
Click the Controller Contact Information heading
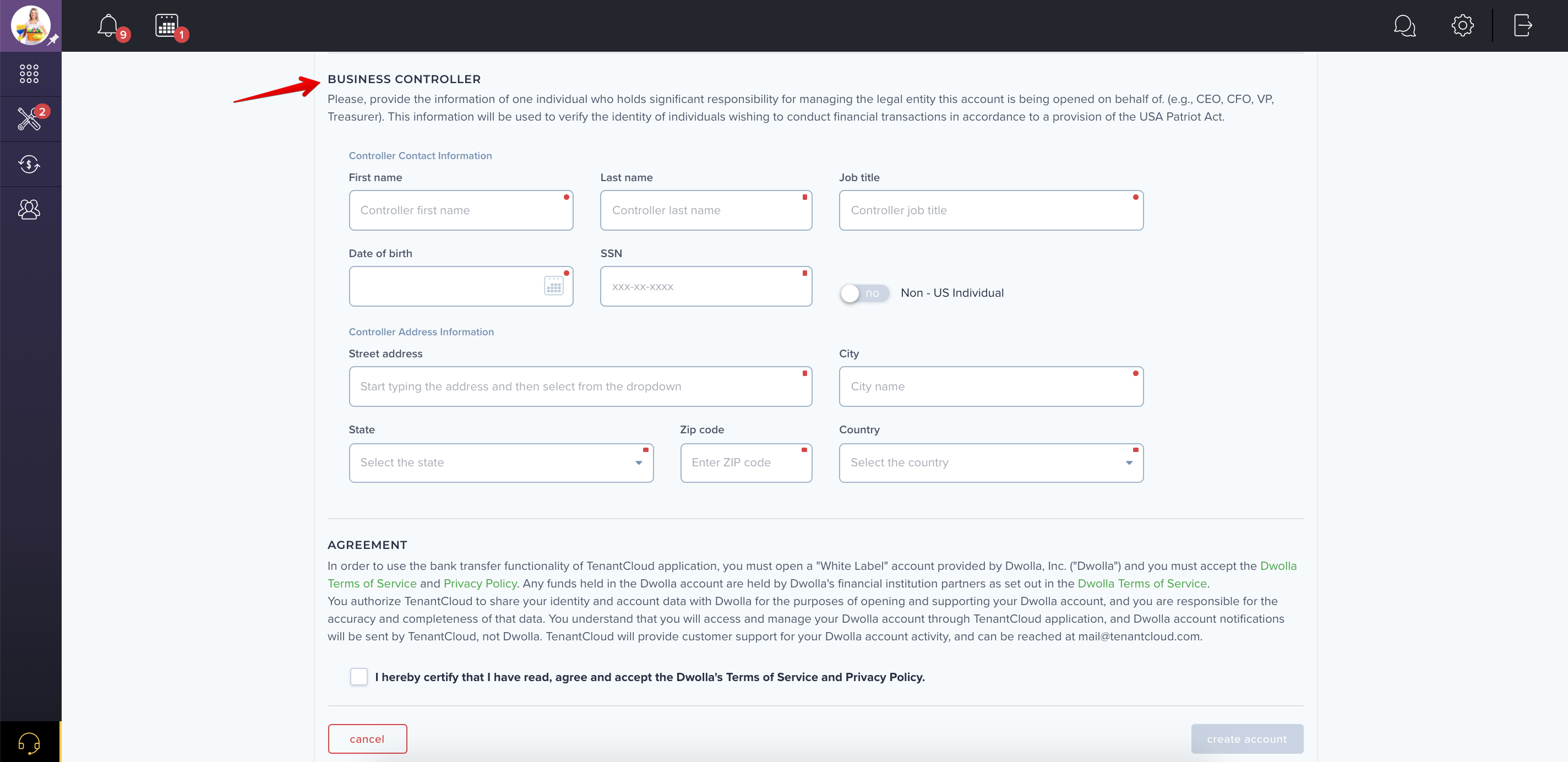420,156
